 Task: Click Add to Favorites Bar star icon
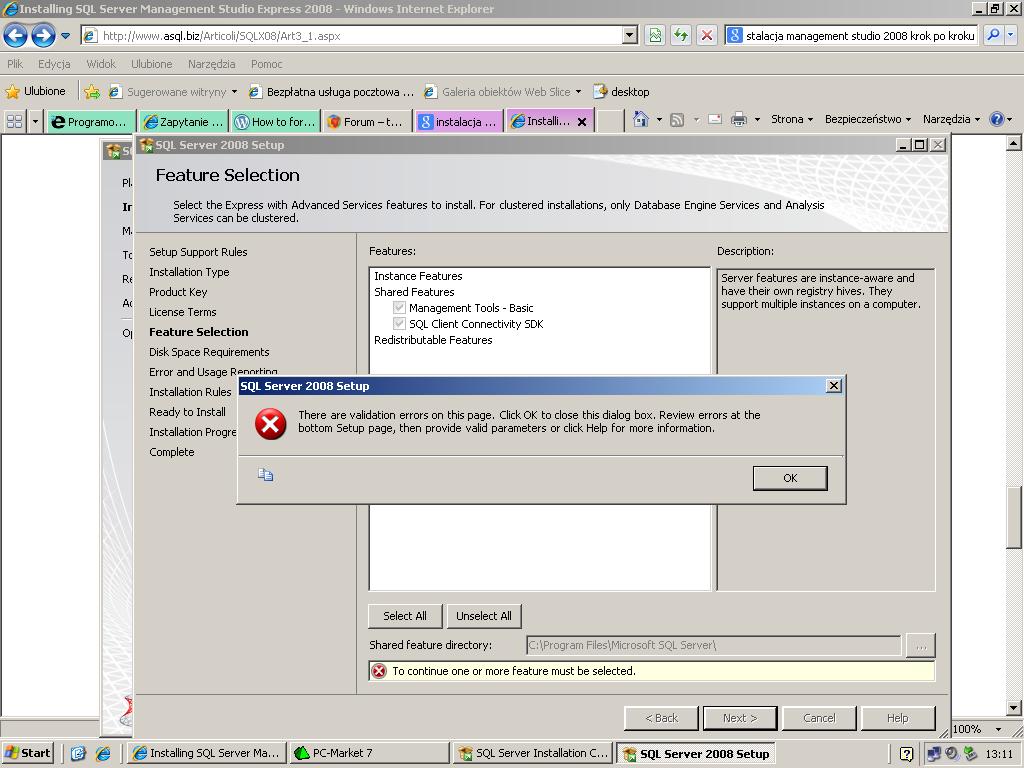click(92, 91)
